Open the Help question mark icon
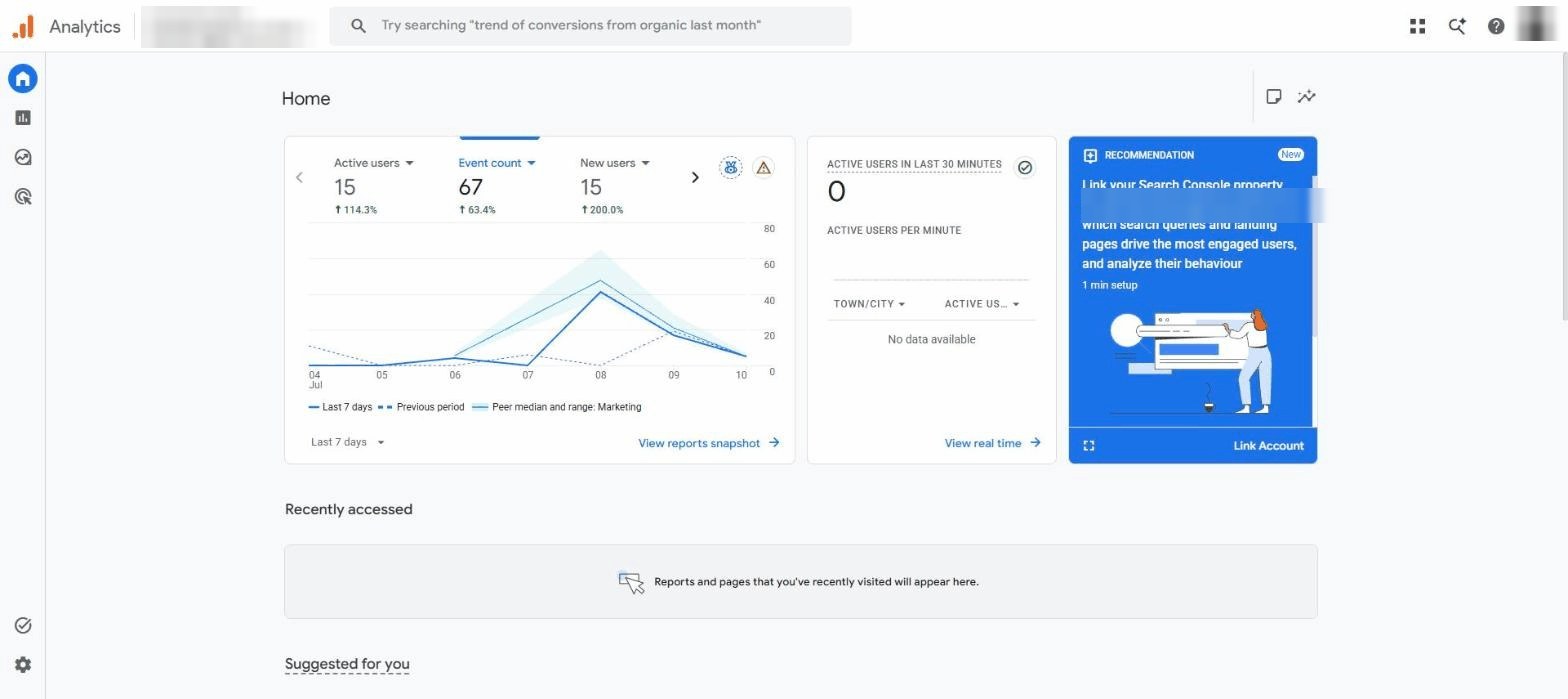Viewport: 1568px width, 699px height. [1496, 27]
